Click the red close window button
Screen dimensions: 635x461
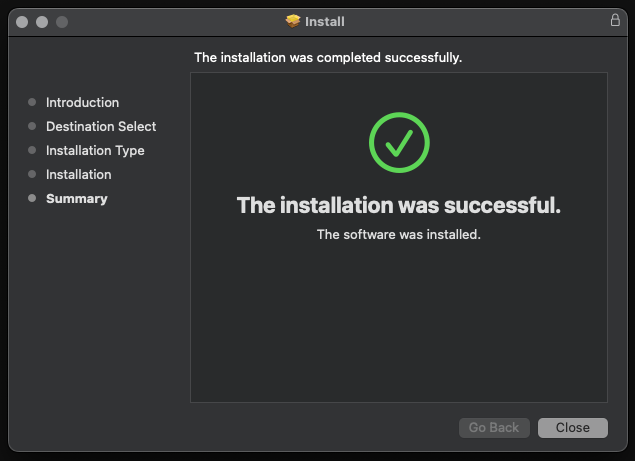click(x=22, y=21)
